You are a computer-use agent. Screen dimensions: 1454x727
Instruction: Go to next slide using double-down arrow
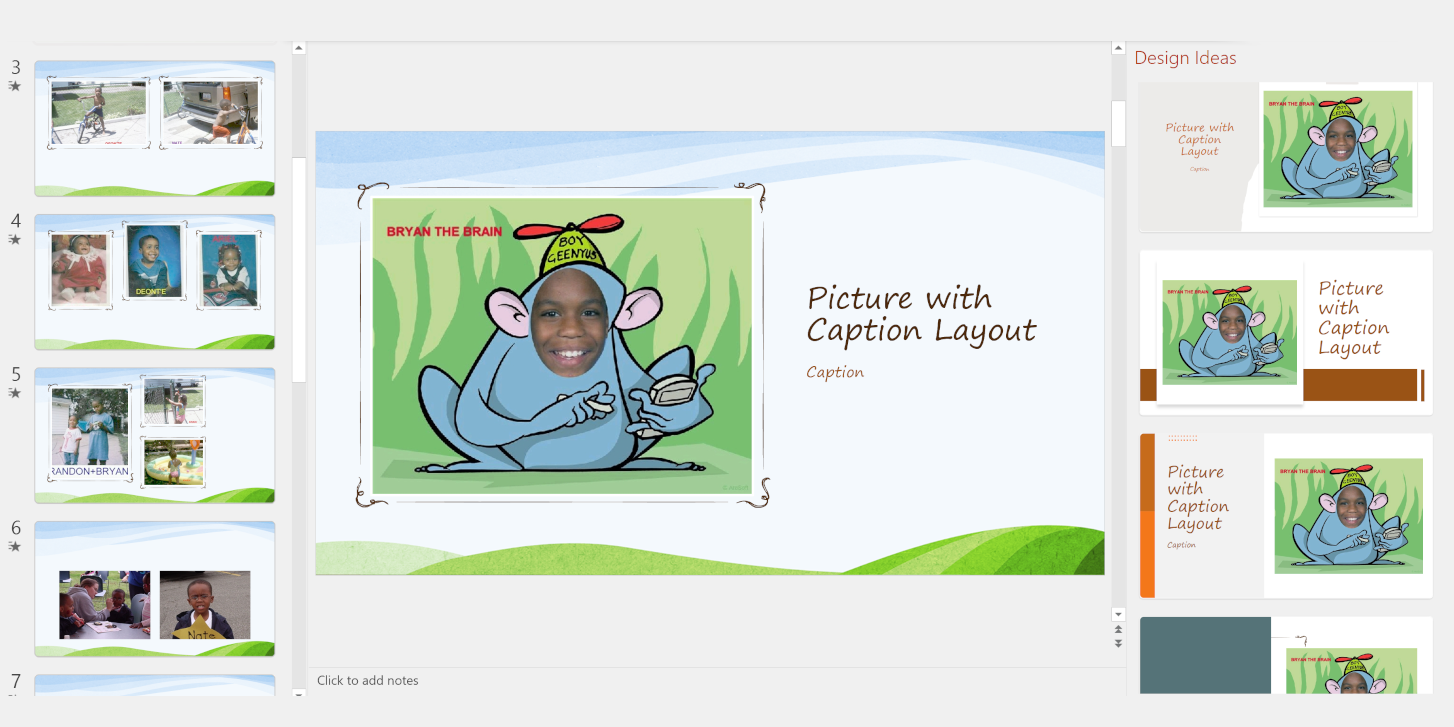(x=1118, y=643)
